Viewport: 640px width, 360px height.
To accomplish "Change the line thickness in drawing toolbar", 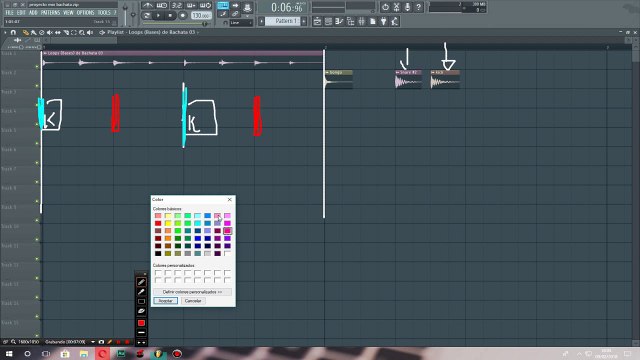I will pos(141,333).
